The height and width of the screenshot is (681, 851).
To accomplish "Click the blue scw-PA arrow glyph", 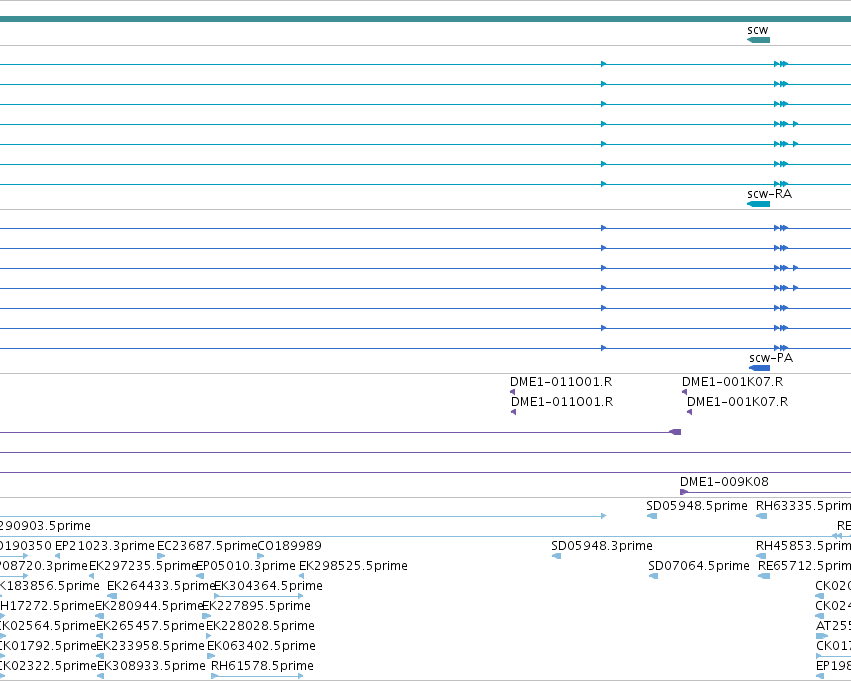I will tap(759, 368).
